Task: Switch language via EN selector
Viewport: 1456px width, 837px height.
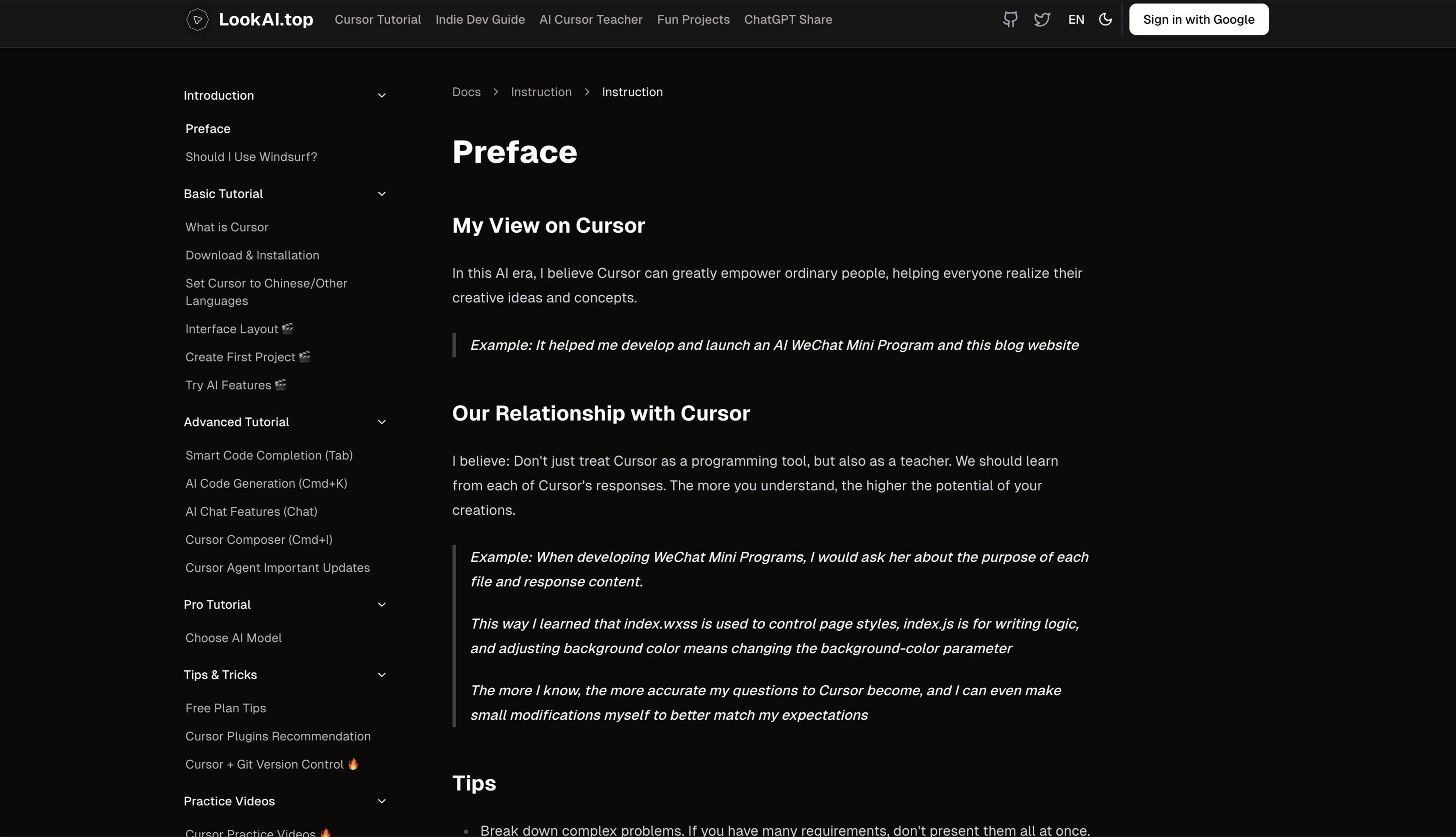Action: click(1076, 20)
